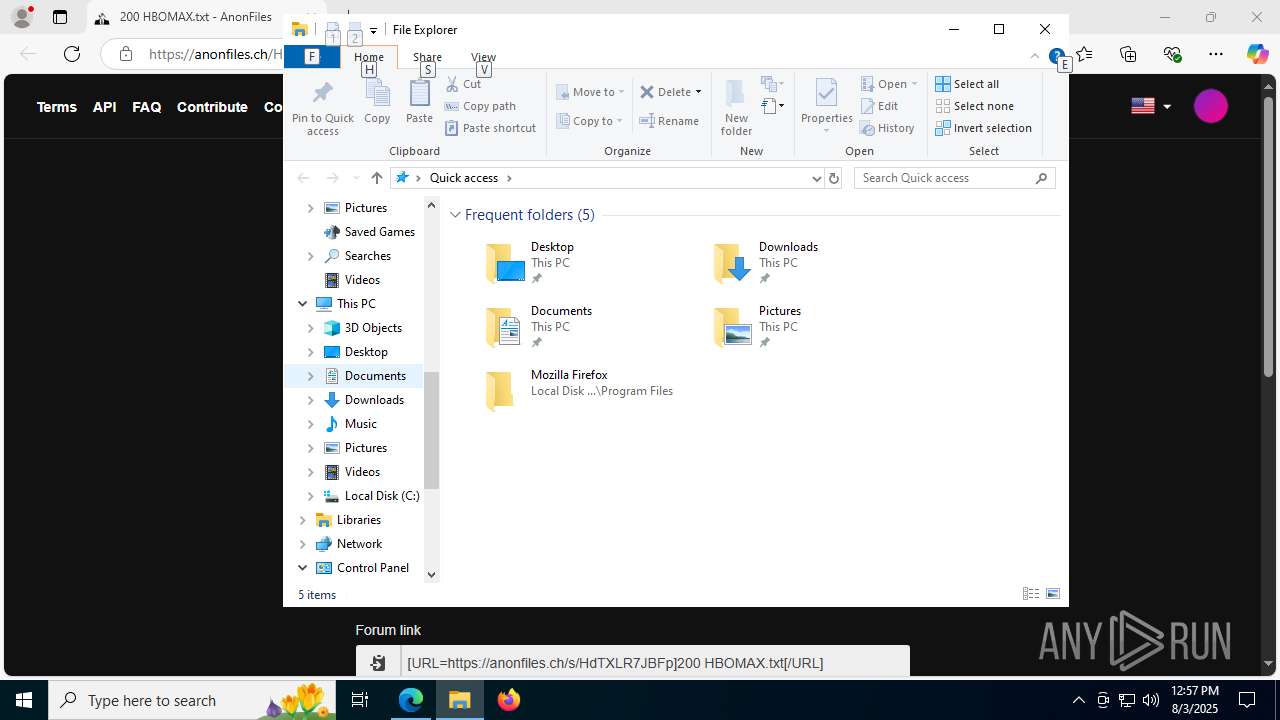The height and width of the screenshot is (720, 1280).
Task: Click the Up one level arrow
Action: pyautogui.click(x=376, y=178)
